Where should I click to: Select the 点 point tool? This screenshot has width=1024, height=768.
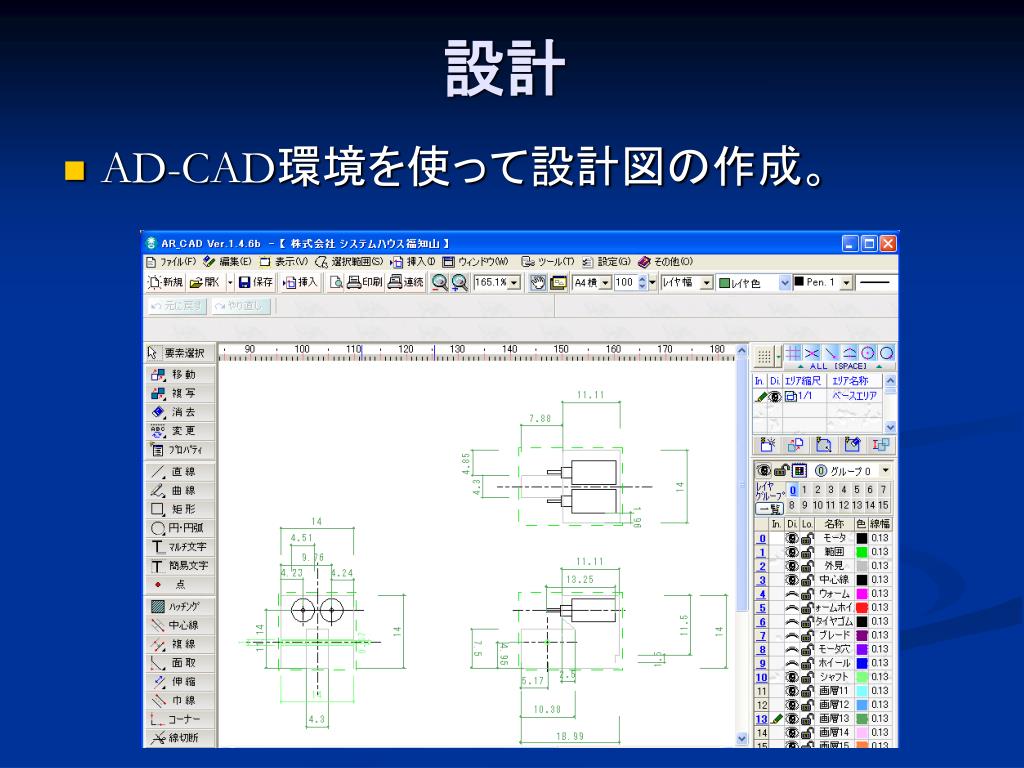pyautogui.click(x=180, y=584)
